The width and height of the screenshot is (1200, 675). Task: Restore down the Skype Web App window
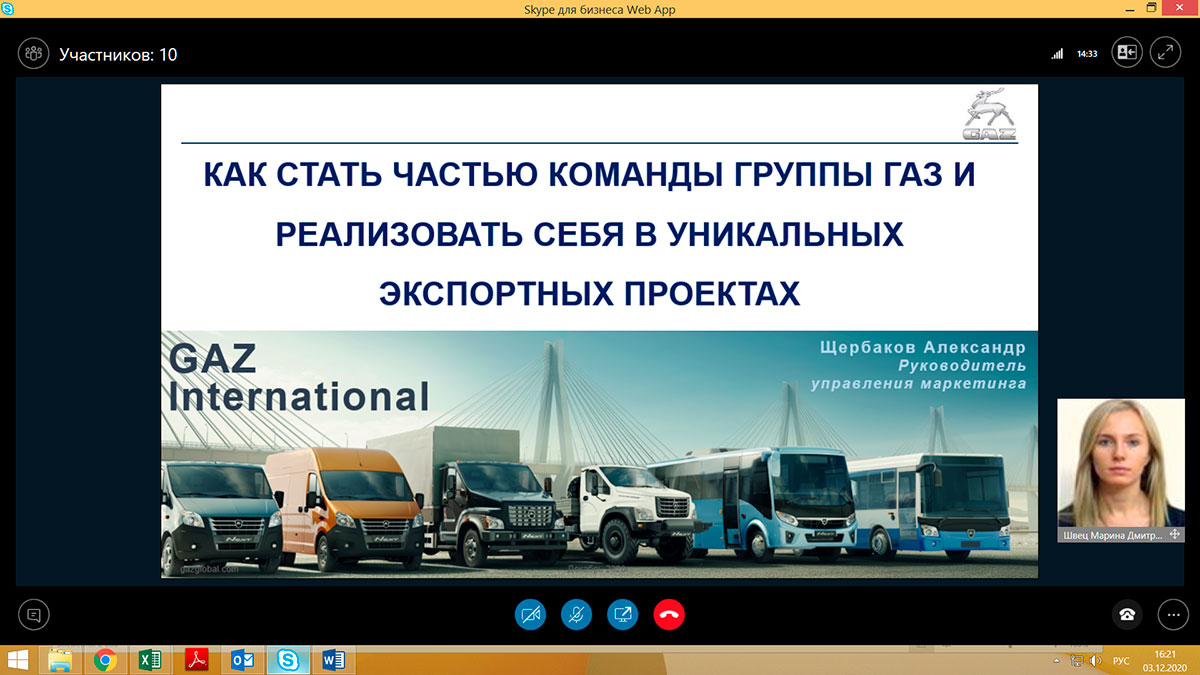click(1152, 8)
